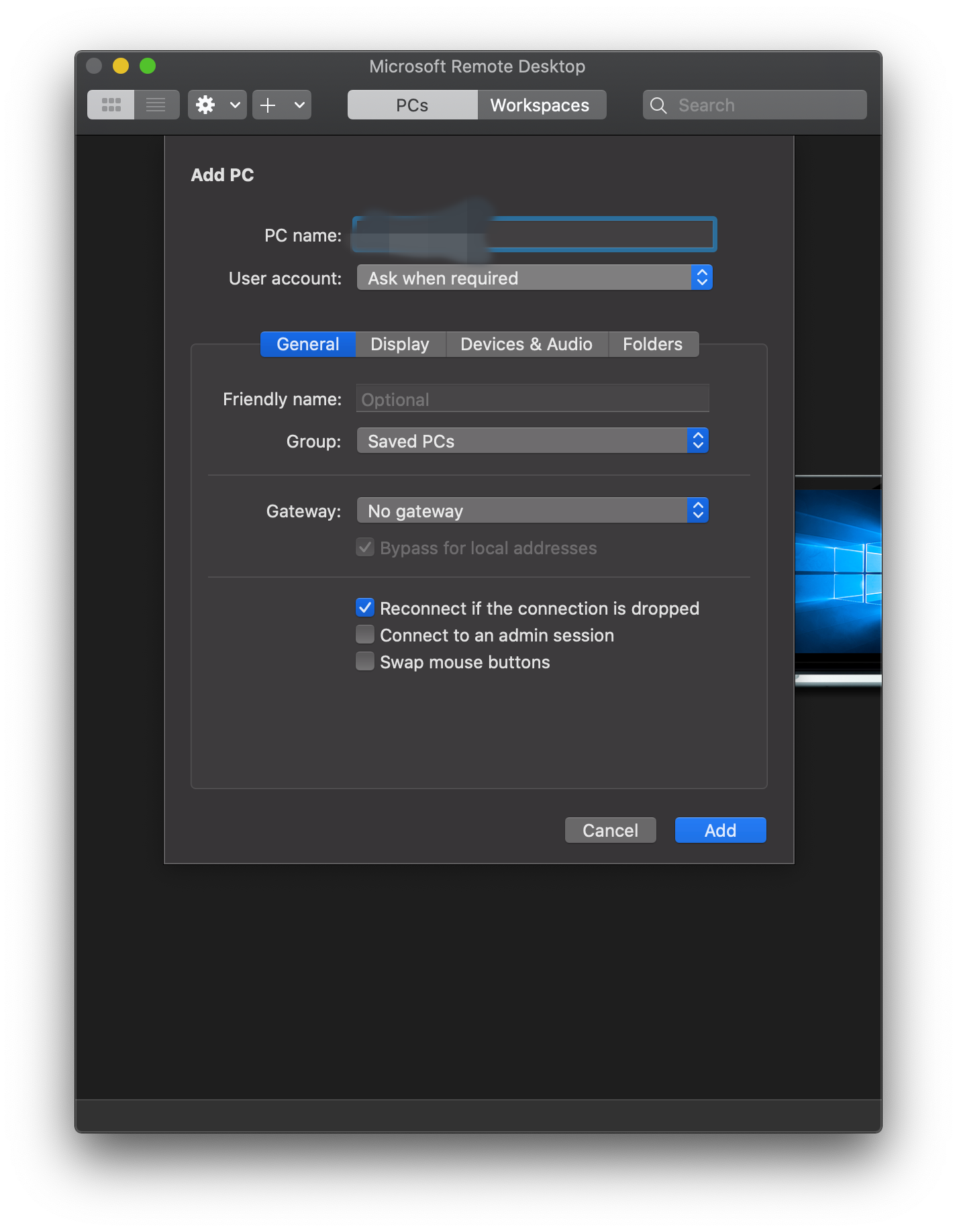Viewport: 957px width, 1232px height.
Task: Open the Gateway dropdown
Action: [533, 511]
